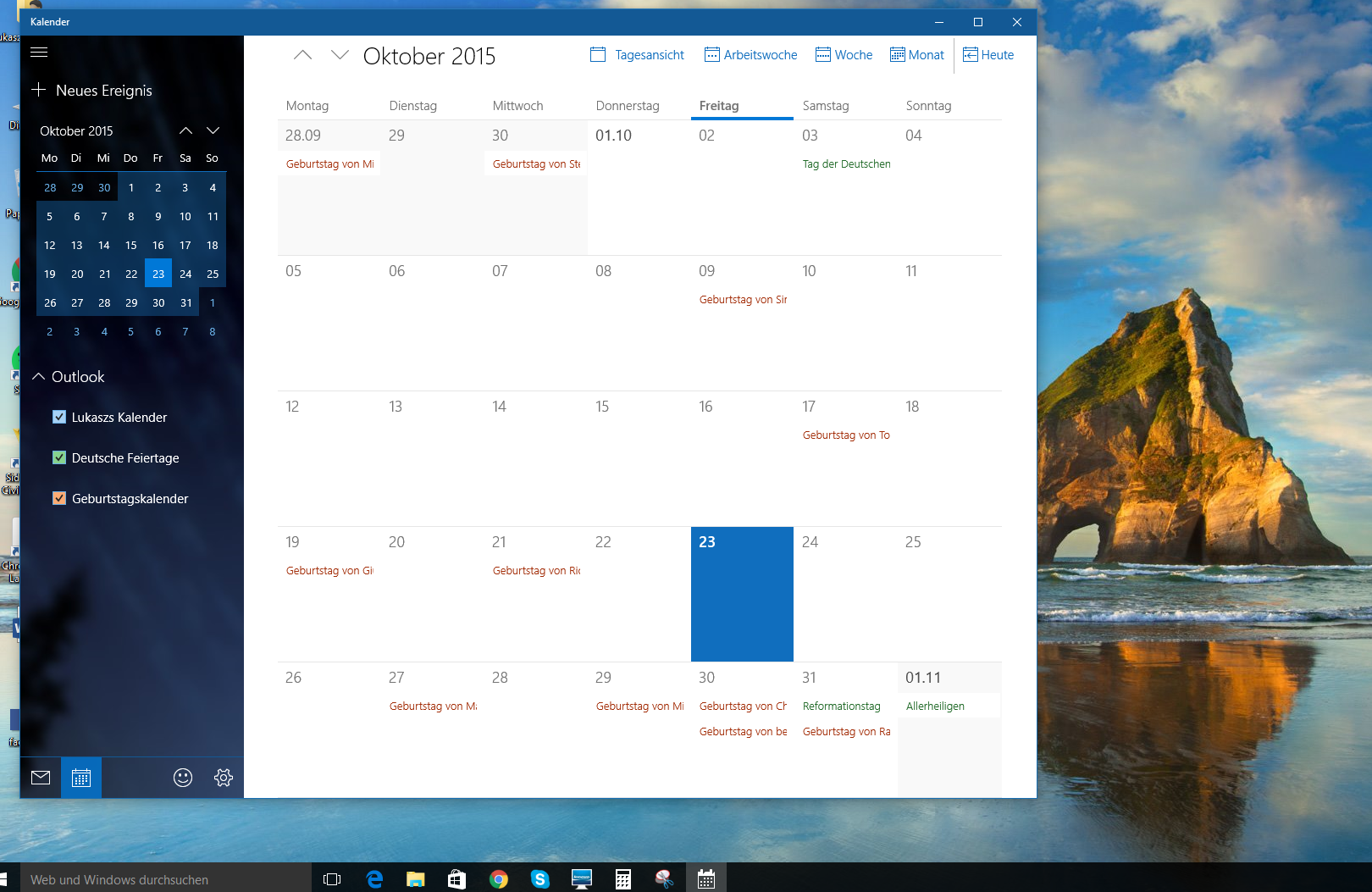The image size is (1372, 892).
Task: Switch to Arbeitswoche view
Action: coord(750,54)
